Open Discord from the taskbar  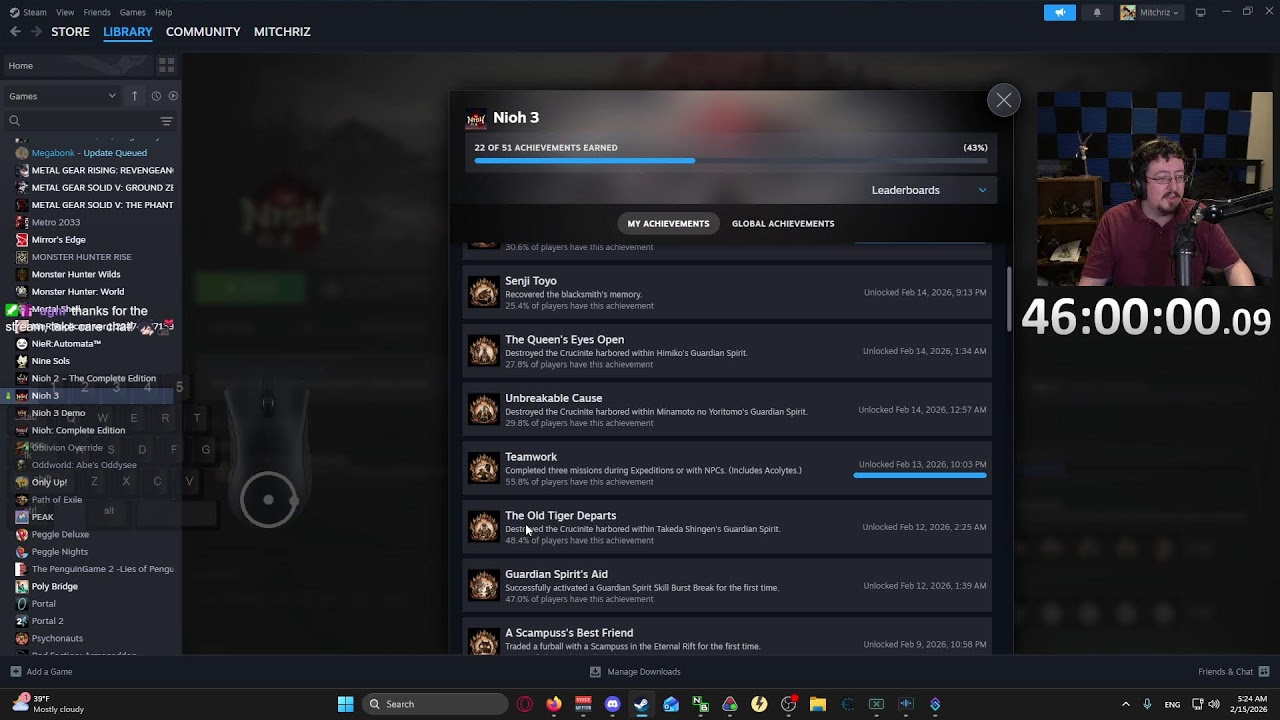pos(613,704)
